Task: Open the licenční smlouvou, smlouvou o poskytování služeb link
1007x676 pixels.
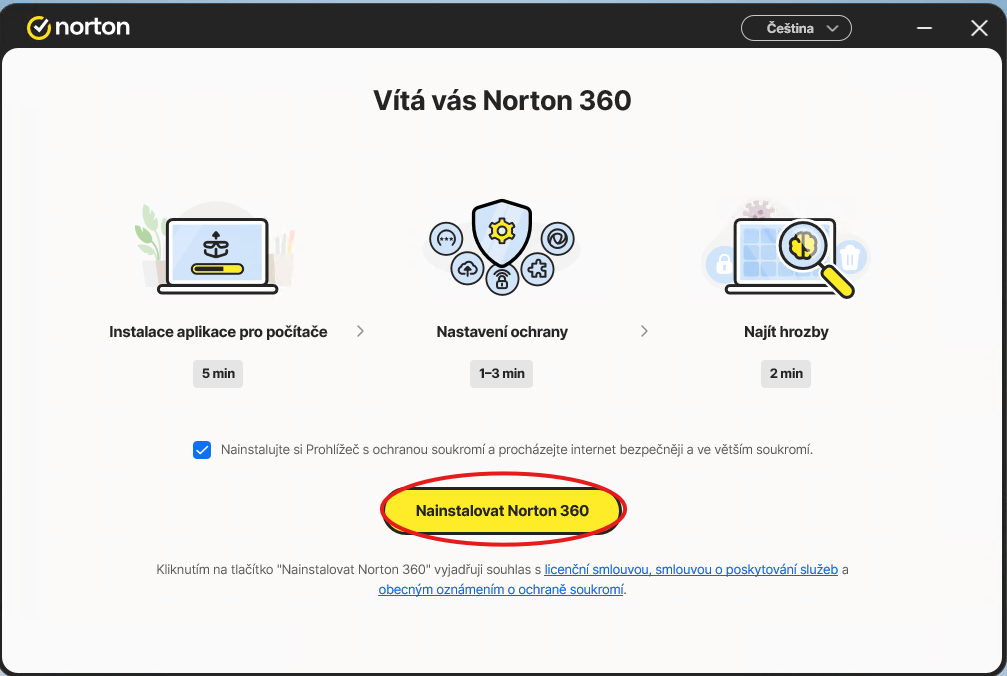Action: click(x=691, y=569)
